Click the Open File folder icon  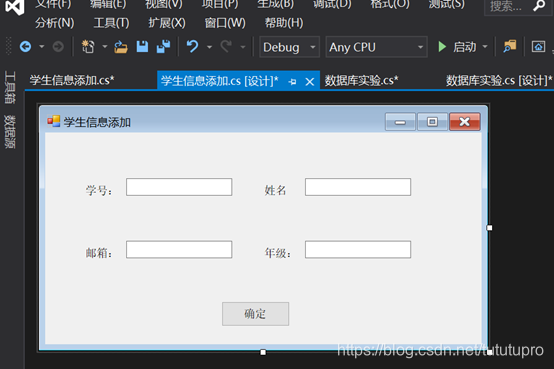[120, 47]
